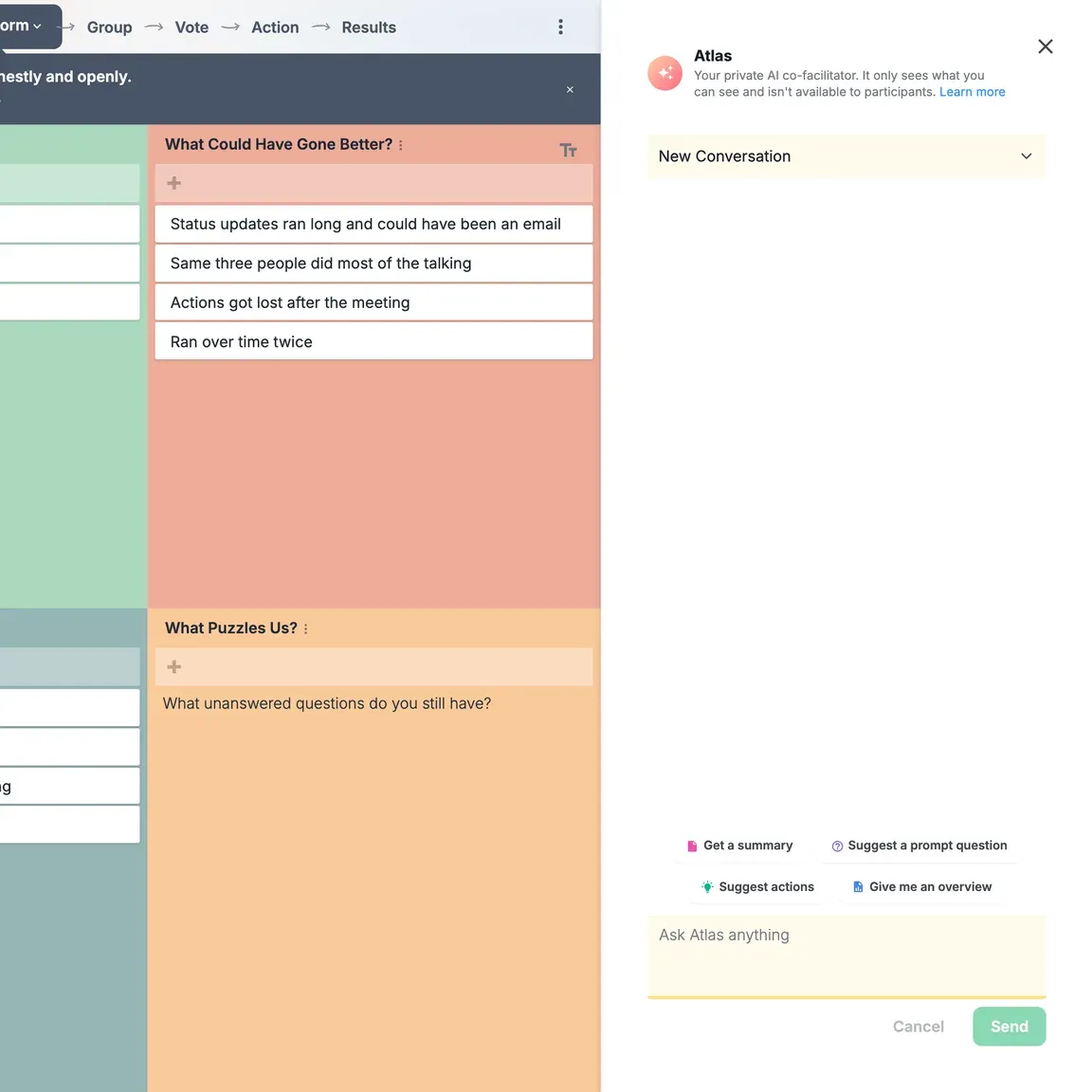Image resolution: width=1092 pixels, height=1092 pixels.
Task: Go to the Action stage
Action: pos(275,27)
